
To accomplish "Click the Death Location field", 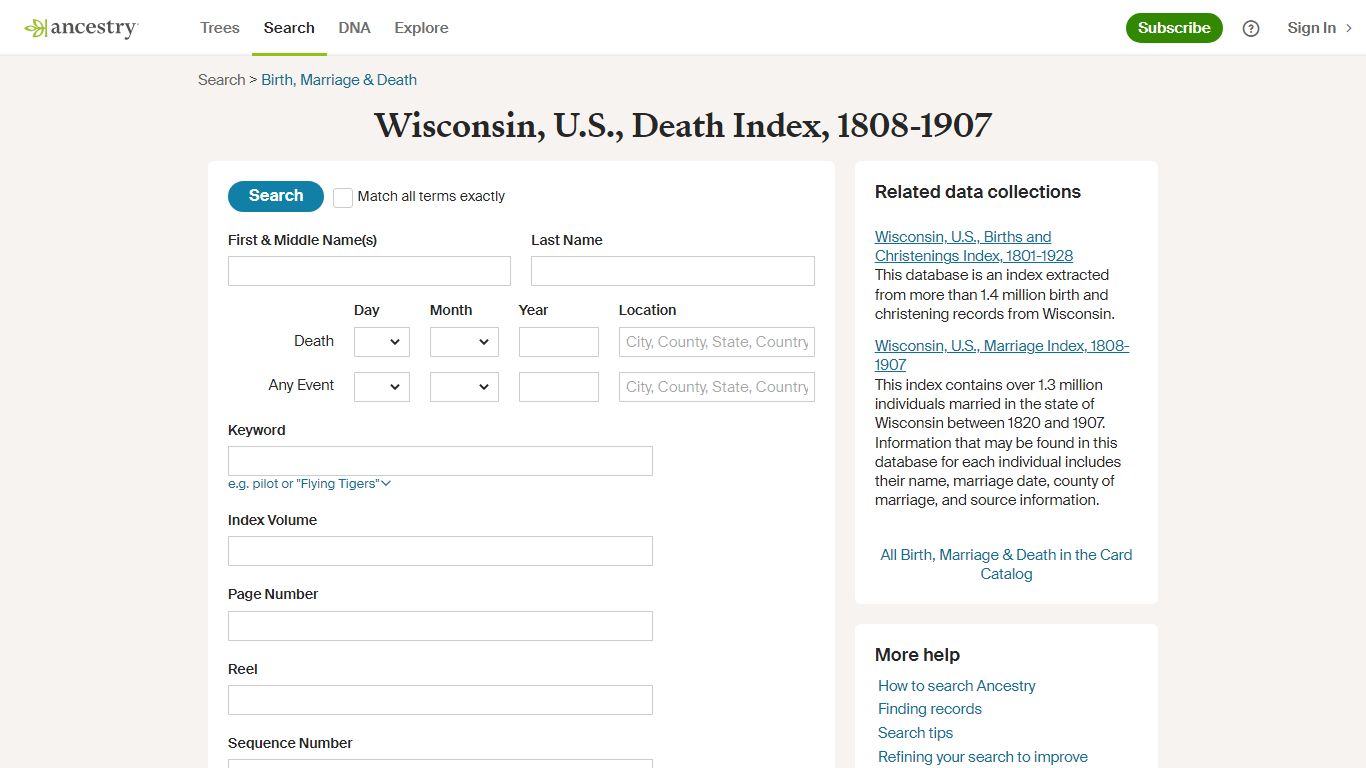I will (717, 342).
